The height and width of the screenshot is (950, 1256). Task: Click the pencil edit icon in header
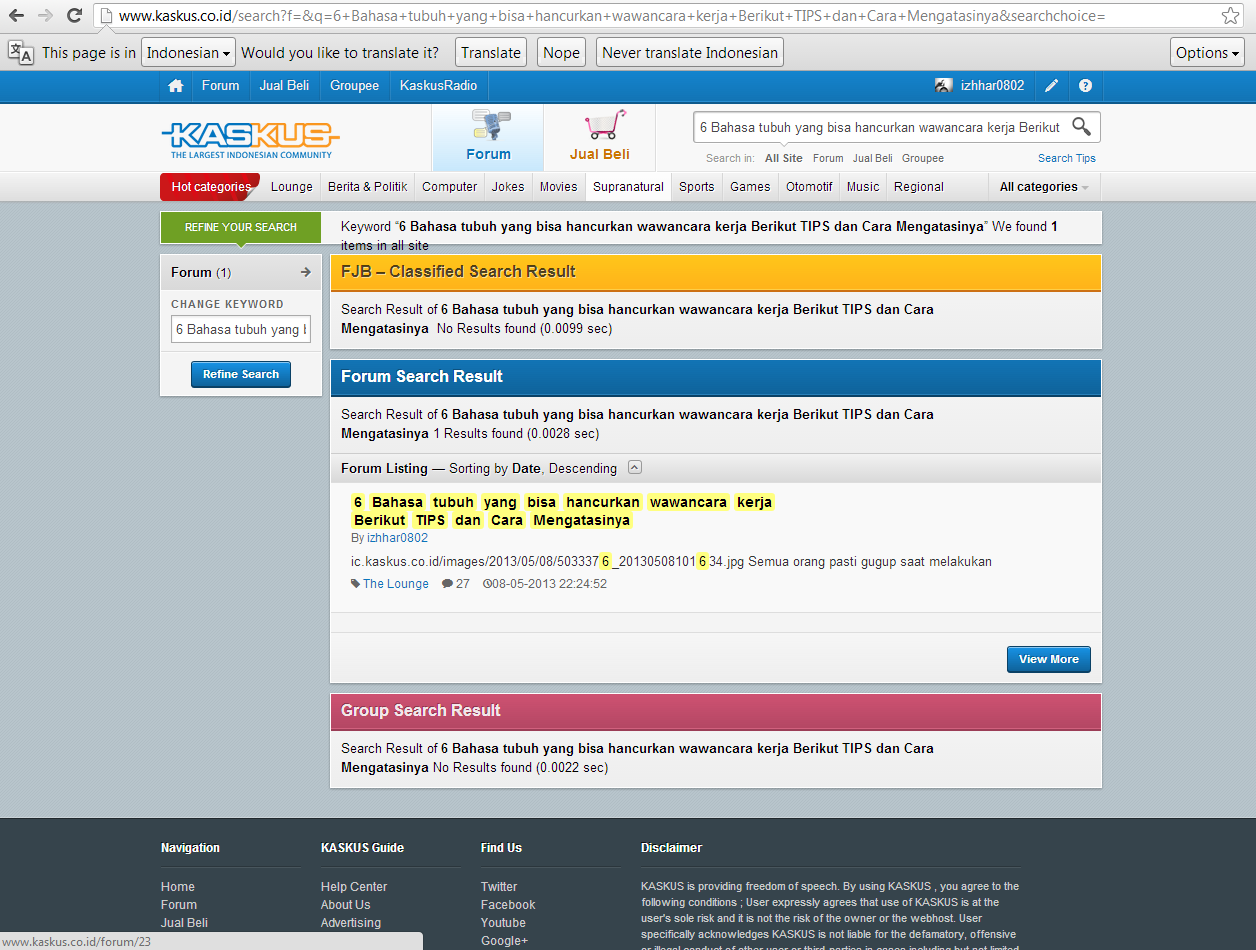tap(1051, 86)
